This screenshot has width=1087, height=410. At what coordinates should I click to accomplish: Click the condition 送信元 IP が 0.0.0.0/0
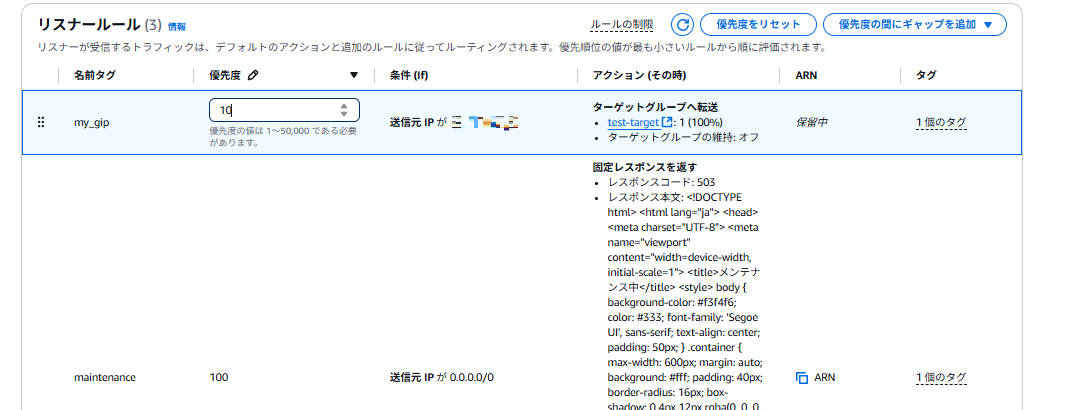click(442, 378)
